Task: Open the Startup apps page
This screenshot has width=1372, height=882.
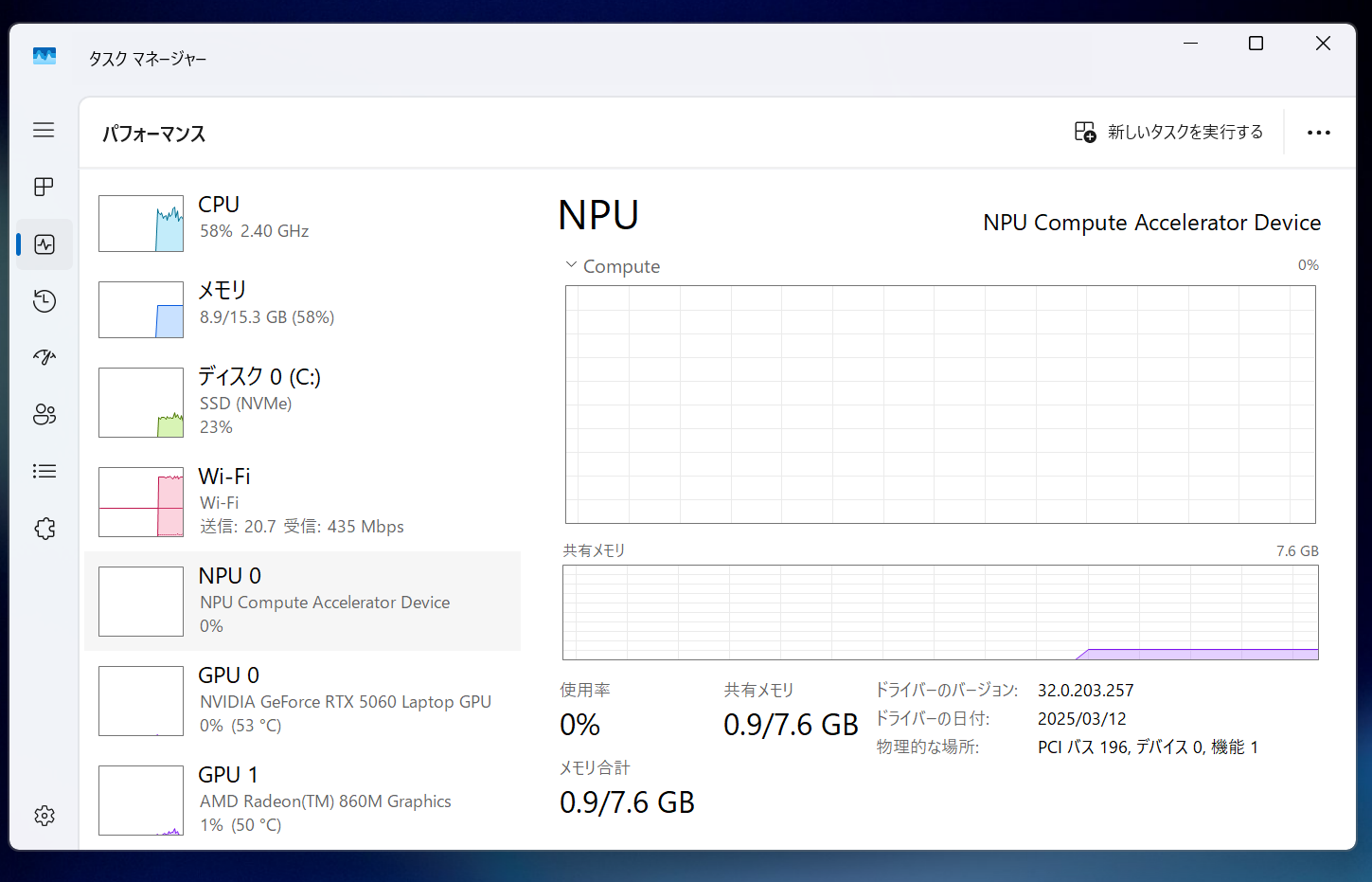Action: tap(45, 357)
